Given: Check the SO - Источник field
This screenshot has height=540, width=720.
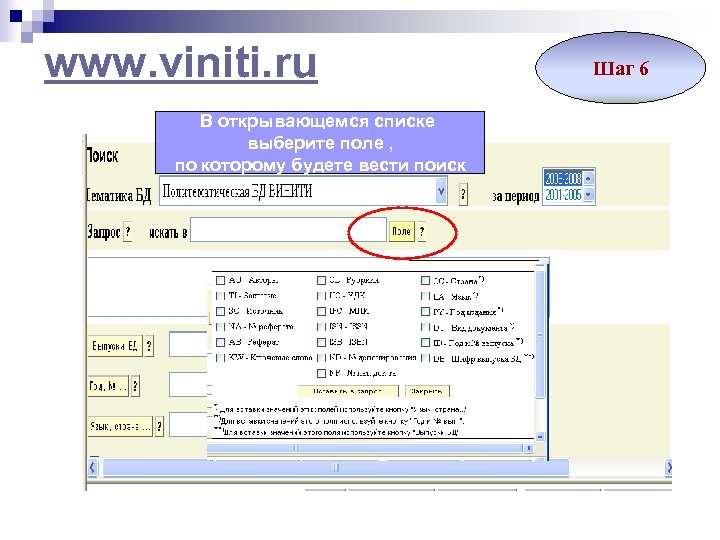Looking at the screenshot, I should [220, 311].
